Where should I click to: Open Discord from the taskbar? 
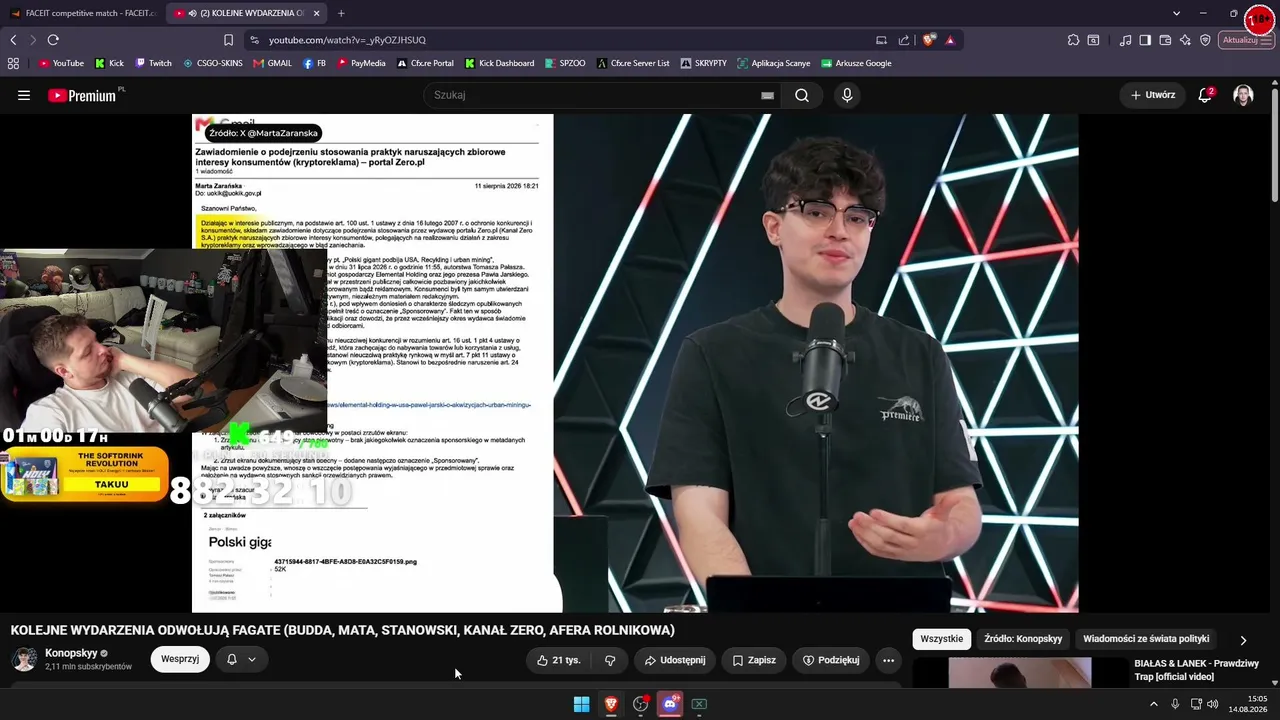670,704
